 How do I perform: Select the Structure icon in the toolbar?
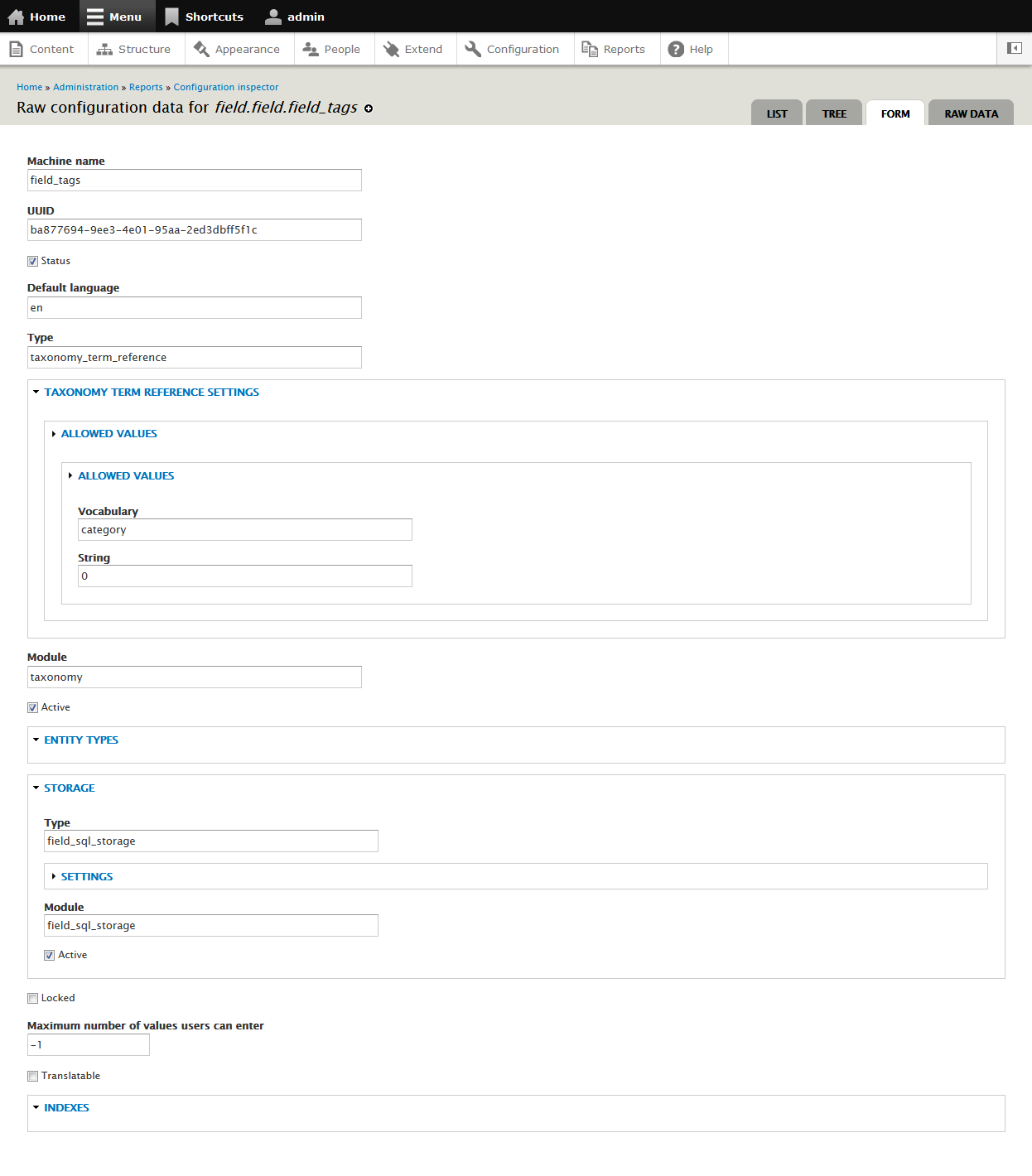tap(104, 49)
